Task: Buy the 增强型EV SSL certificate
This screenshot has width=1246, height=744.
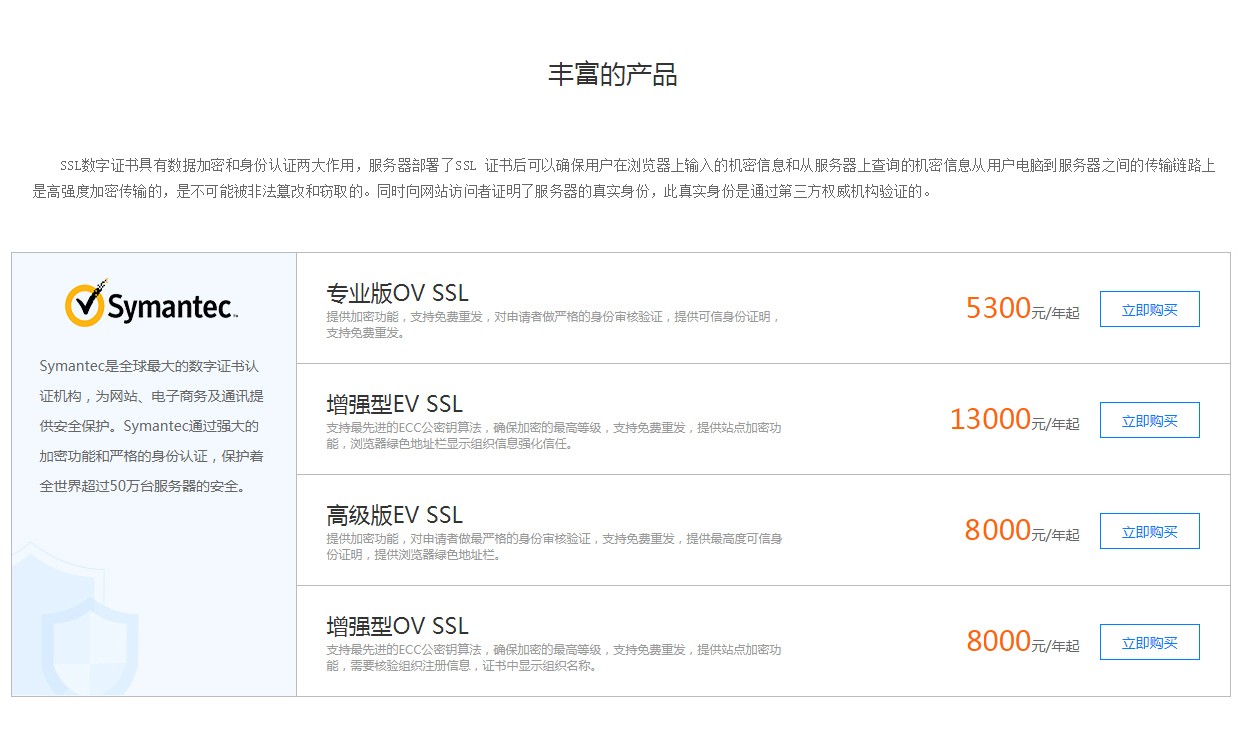Action: click(1149, 420)
